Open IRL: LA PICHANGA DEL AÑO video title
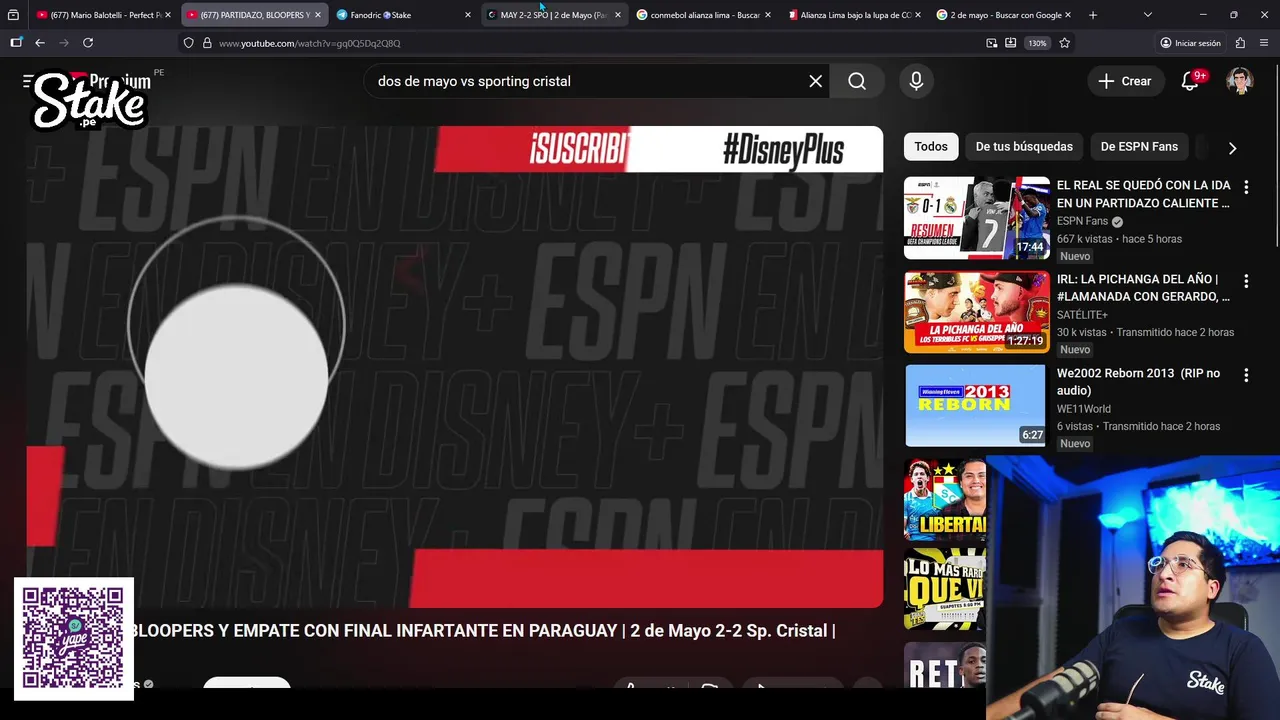The image size is (1280, 720). (x=1143, y=288)
